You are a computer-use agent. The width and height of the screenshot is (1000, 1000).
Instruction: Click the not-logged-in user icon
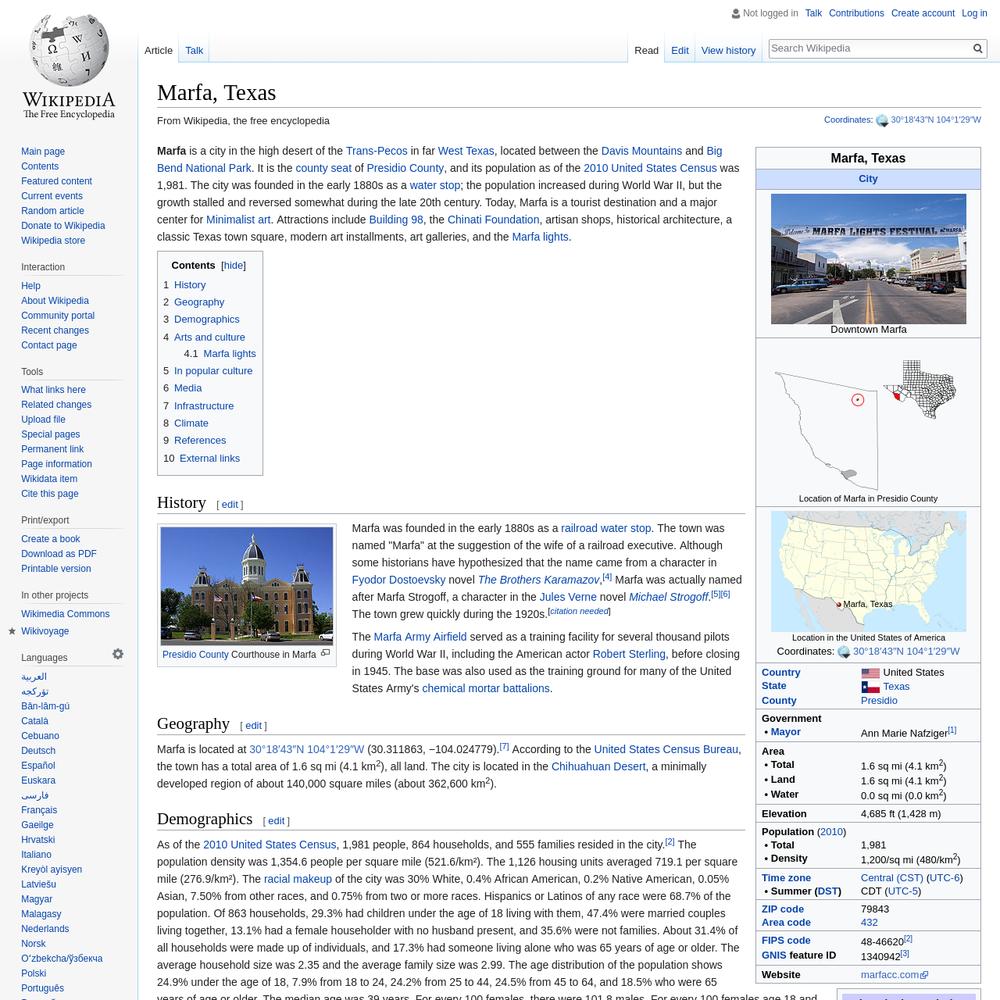coord(736,13)
